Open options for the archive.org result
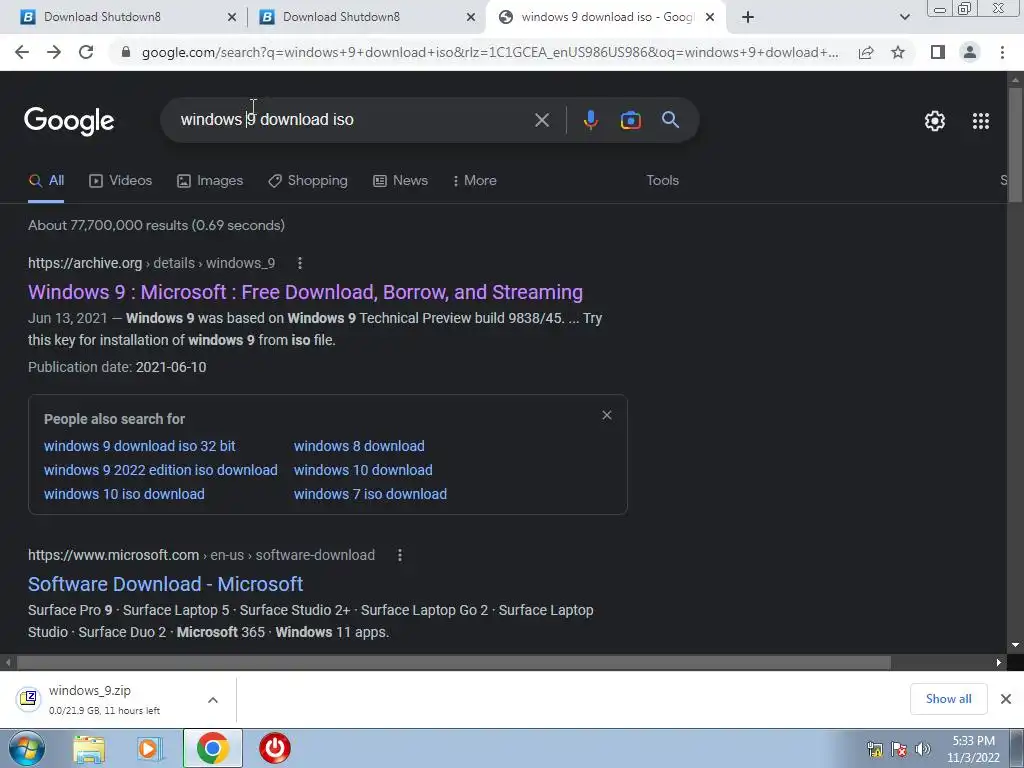This screenshot has height=768, width=1024. (300, 263)
